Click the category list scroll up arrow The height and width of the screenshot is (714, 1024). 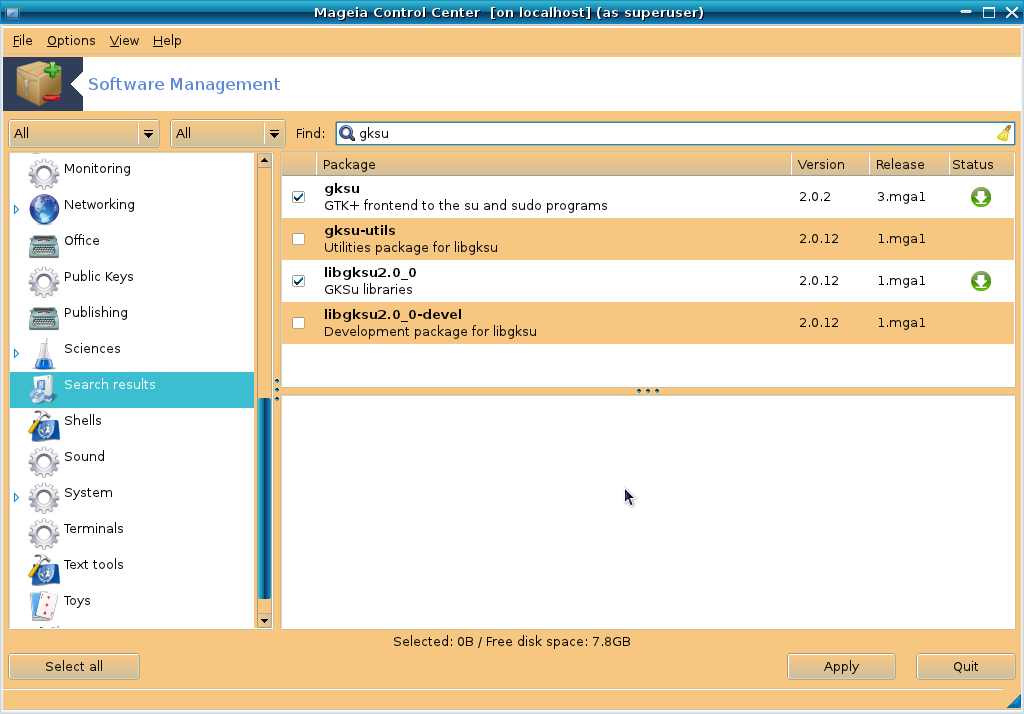click(x=264, y=160)
